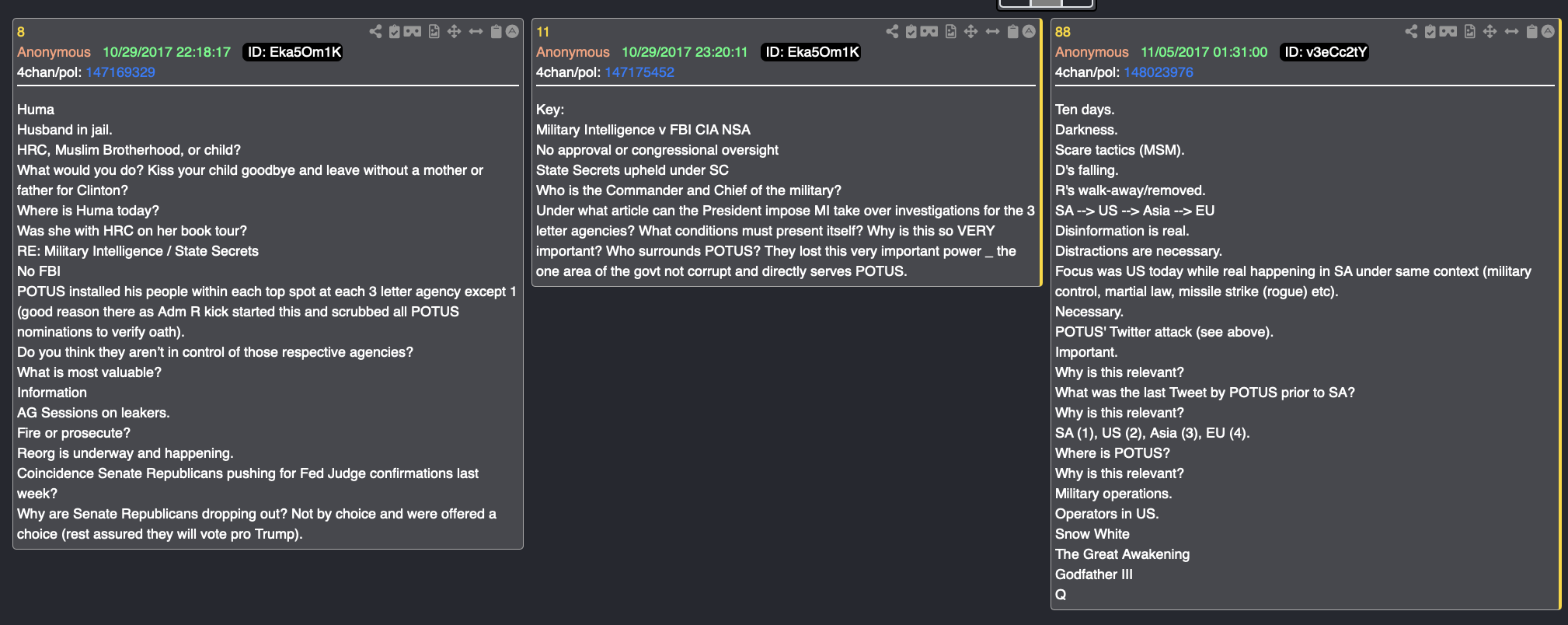The image size is (1568, 625).
Task: Click the horizontal arrows icon on post 11
Action: [x=992, y=31]
